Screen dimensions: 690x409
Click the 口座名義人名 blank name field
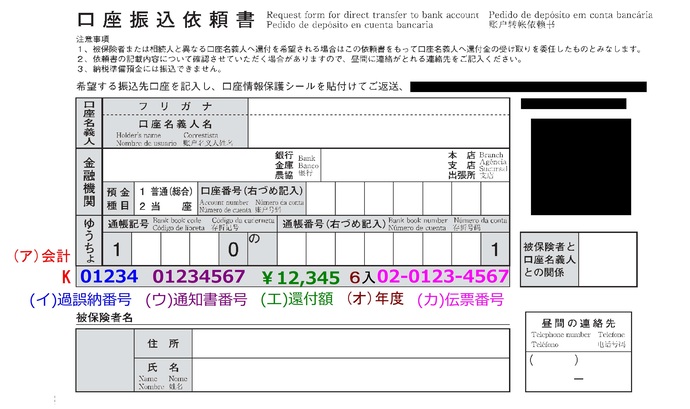(378, 131)
